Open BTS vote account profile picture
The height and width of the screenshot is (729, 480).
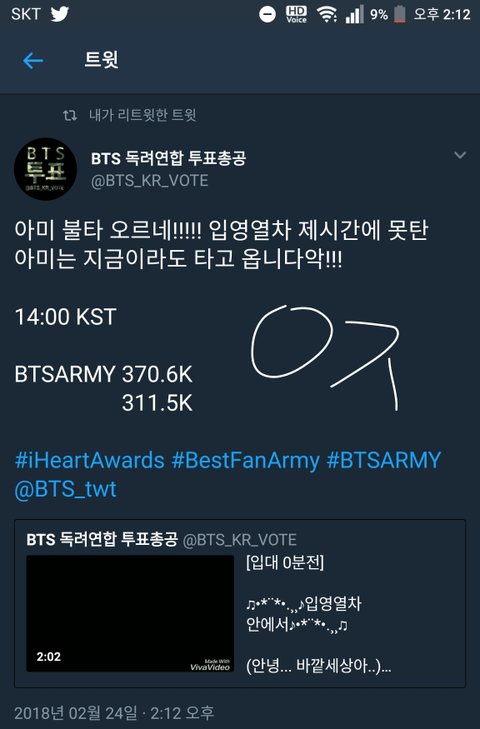coord(46,169)
